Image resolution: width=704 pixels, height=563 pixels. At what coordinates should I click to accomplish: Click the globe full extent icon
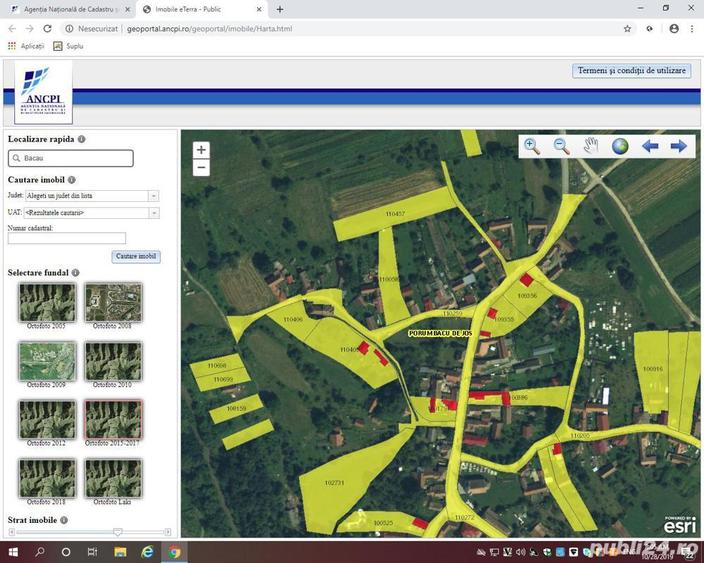[x=620, y=146]
